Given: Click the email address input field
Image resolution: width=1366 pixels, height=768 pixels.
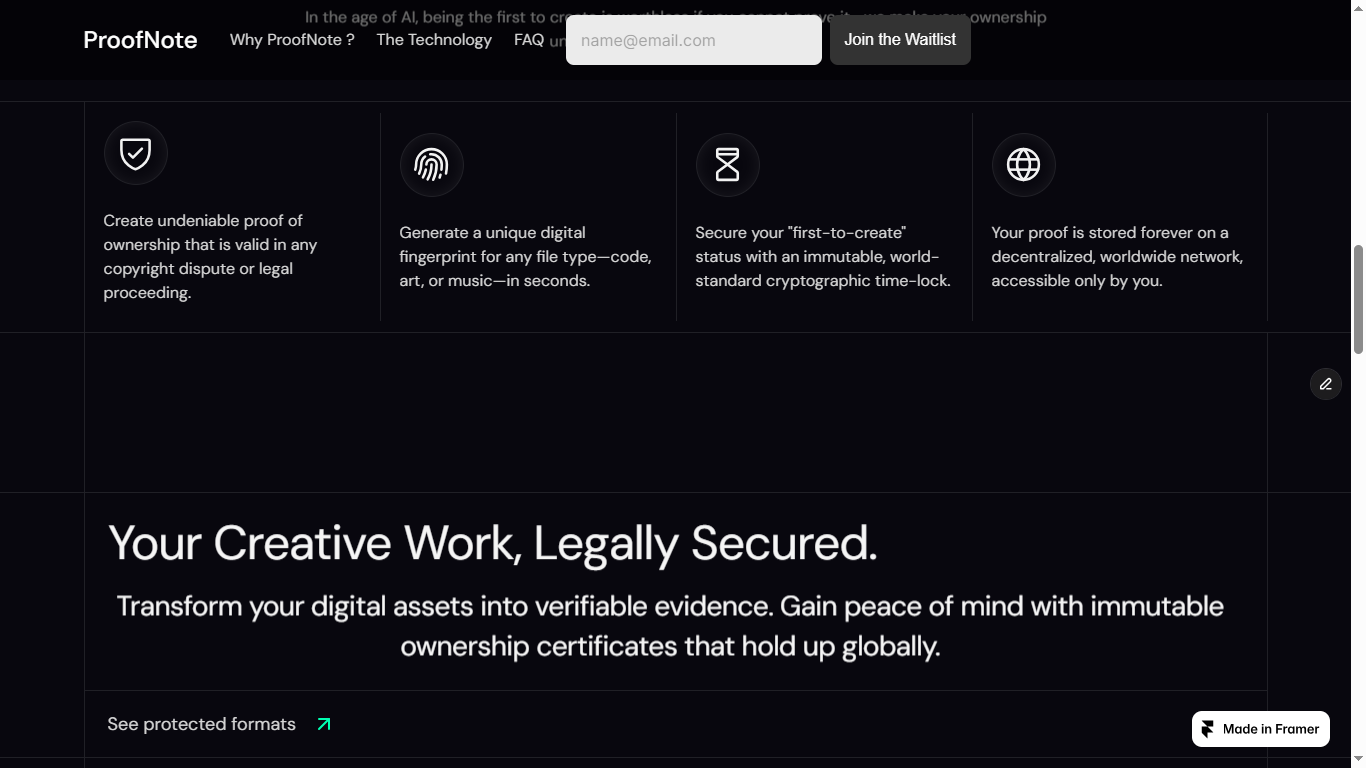Looking at the screenshot, I should pos(693,40).
